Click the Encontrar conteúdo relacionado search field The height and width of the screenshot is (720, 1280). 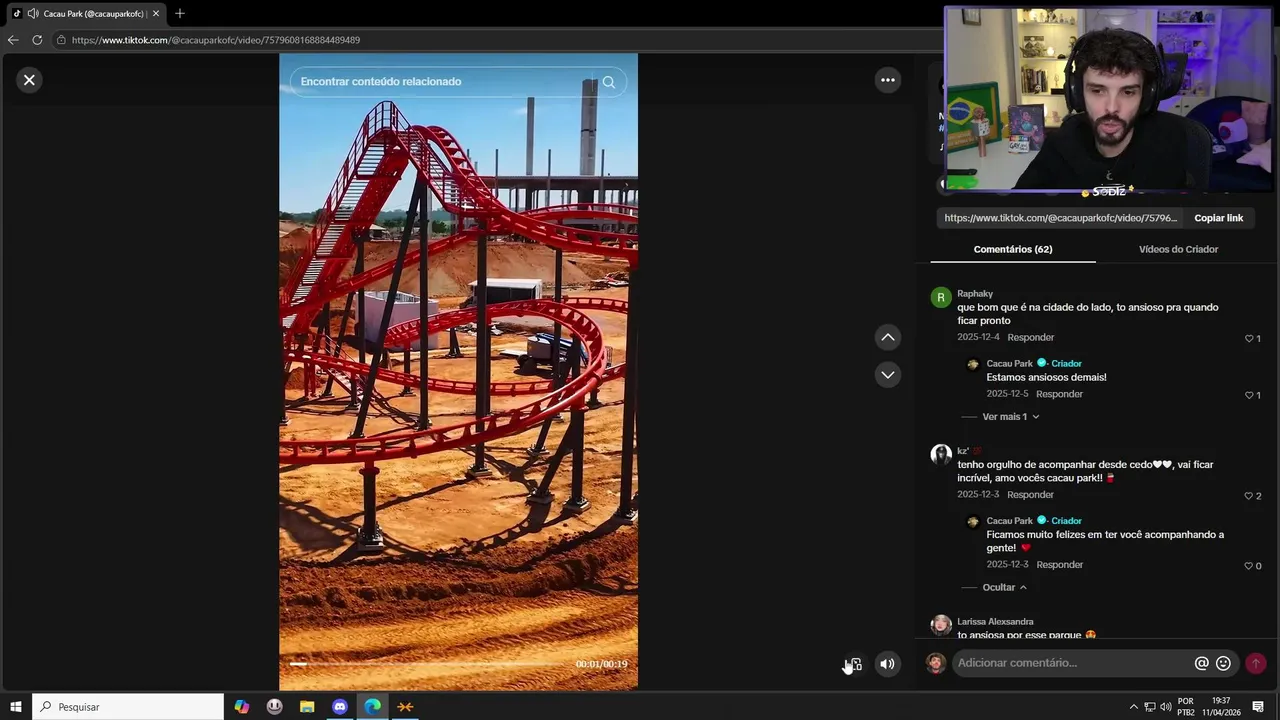pyautogui.click(x=458, y=82)
